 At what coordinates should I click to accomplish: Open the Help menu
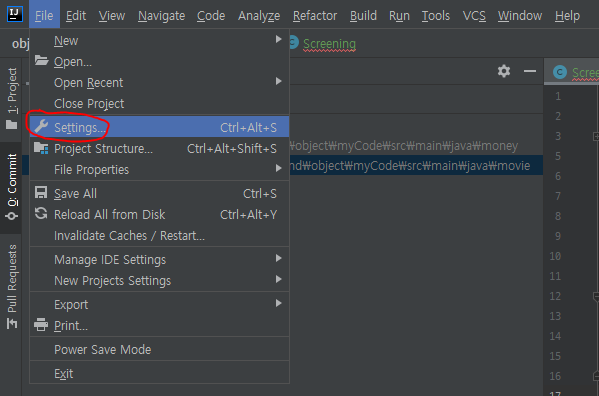pos(567,16)
